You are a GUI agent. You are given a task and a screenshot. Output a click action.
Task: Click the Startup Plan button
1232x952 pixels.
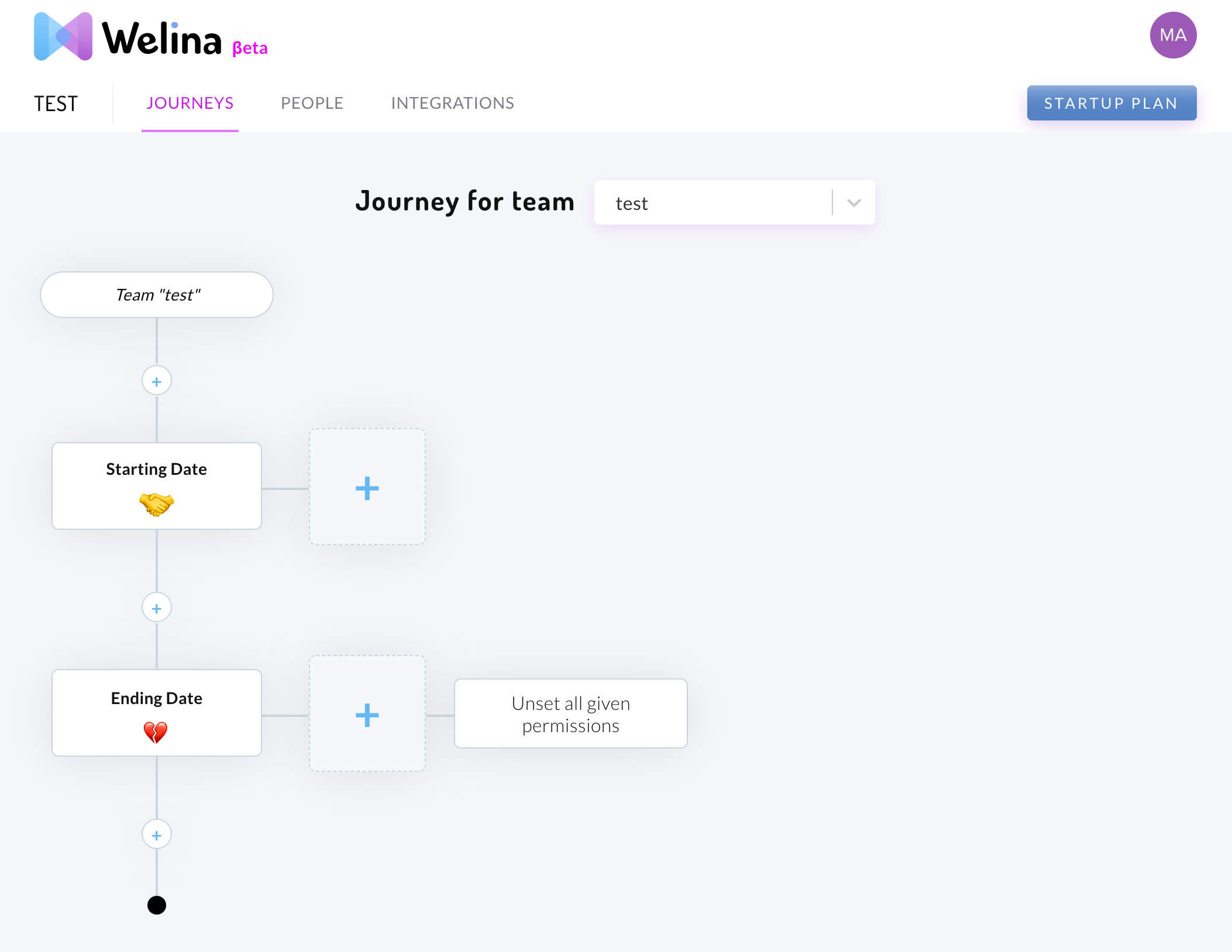(x=1111, y=104)
